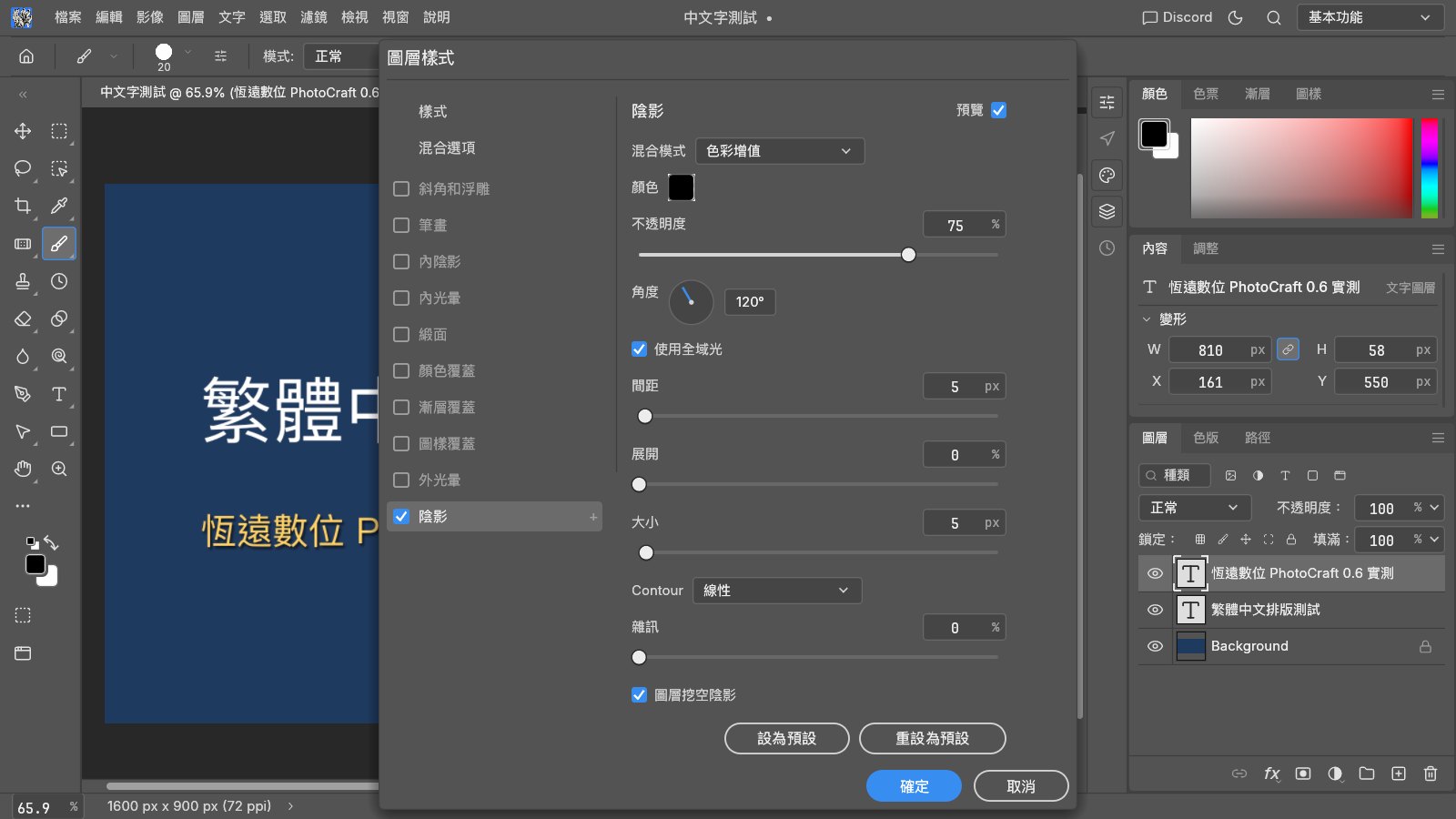The width and height of the screenshot is (1456, 819).
Task: Click the delete layer trash icon
Action: pyautogui.click(x=1431, y=773)
